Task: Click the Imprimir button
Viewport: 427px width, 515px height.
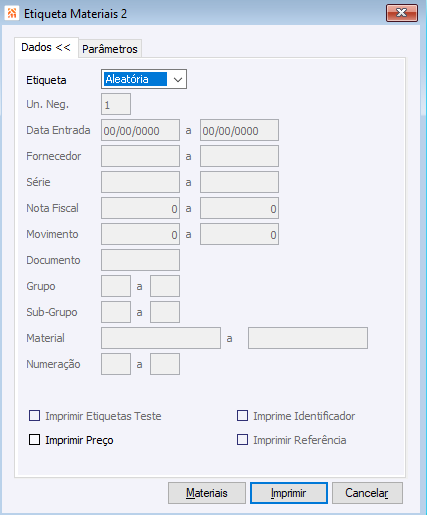Action: 289,493
